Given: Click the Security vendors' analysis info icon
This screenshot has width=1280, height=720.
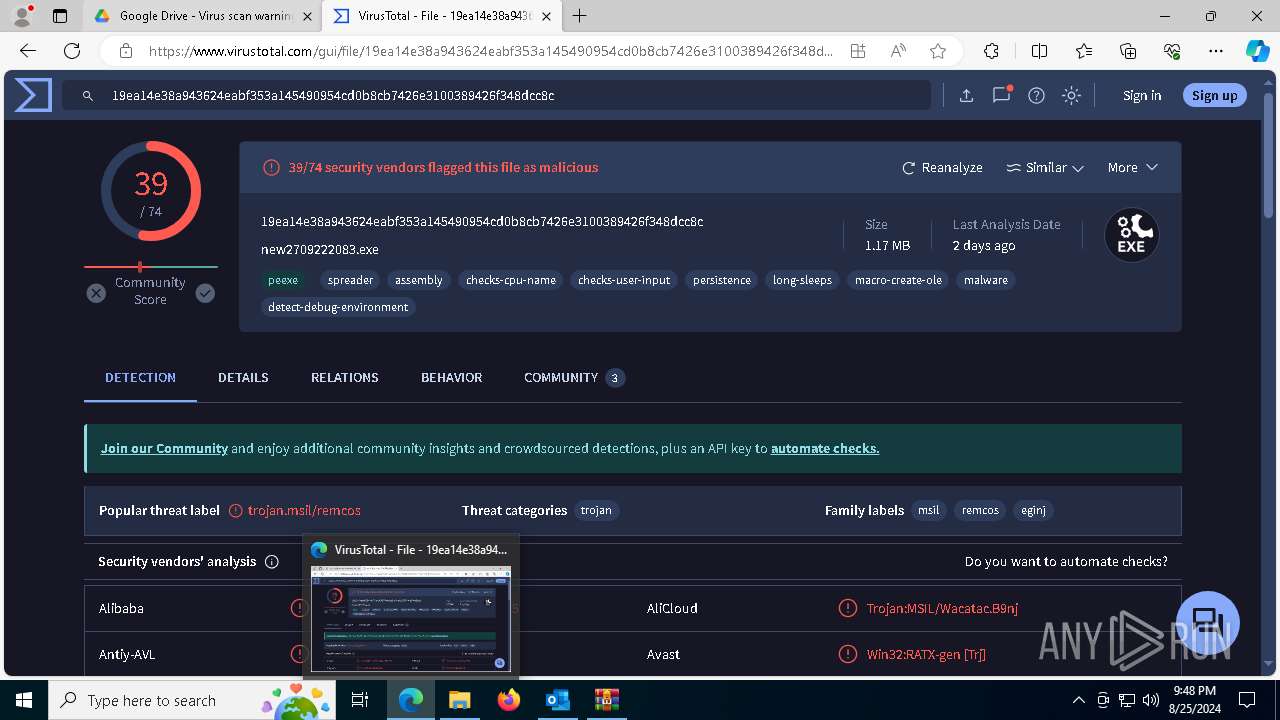Looking at the screenshot, I should (x=271, y=562).
